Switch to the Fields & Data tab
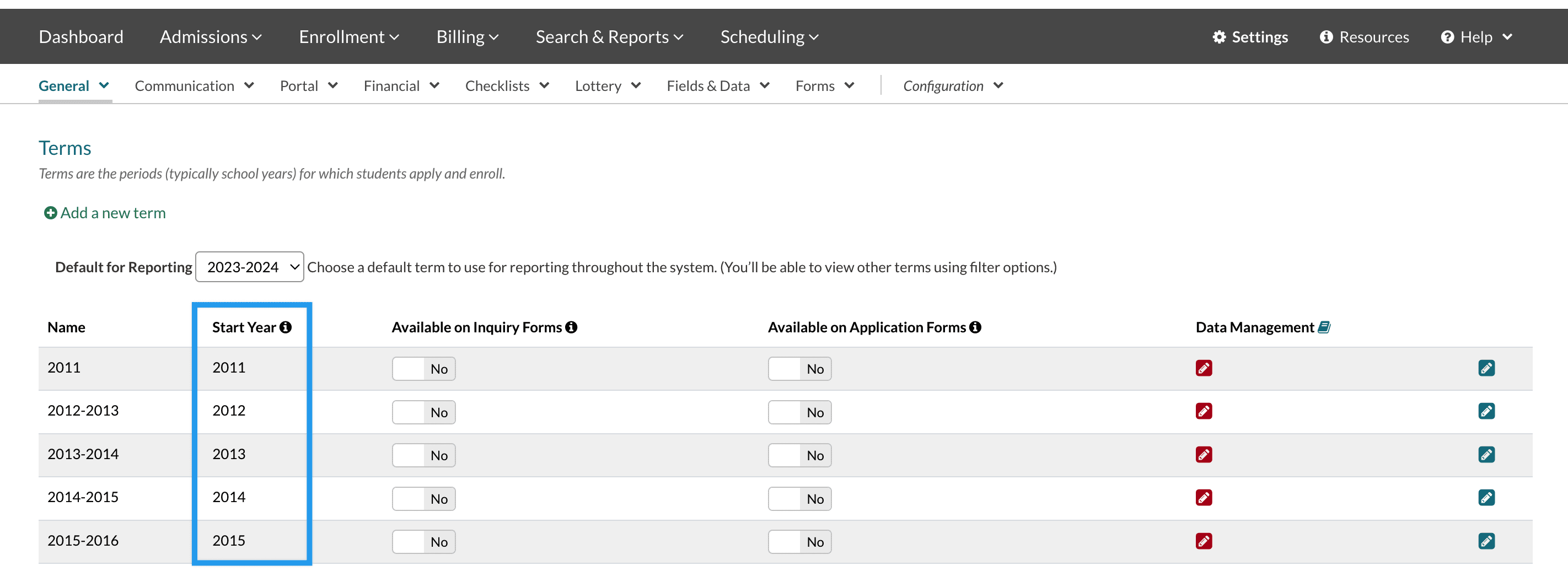 [718, 86]
